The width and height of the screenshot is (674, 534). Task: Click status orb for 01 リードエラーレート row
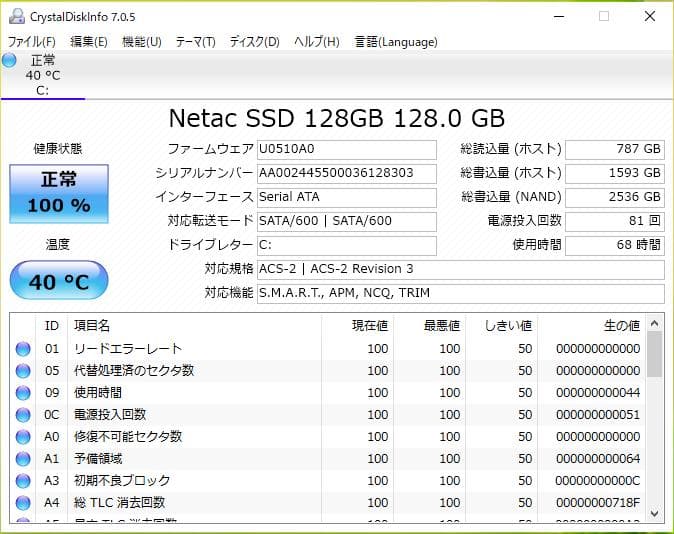(23, 349)
